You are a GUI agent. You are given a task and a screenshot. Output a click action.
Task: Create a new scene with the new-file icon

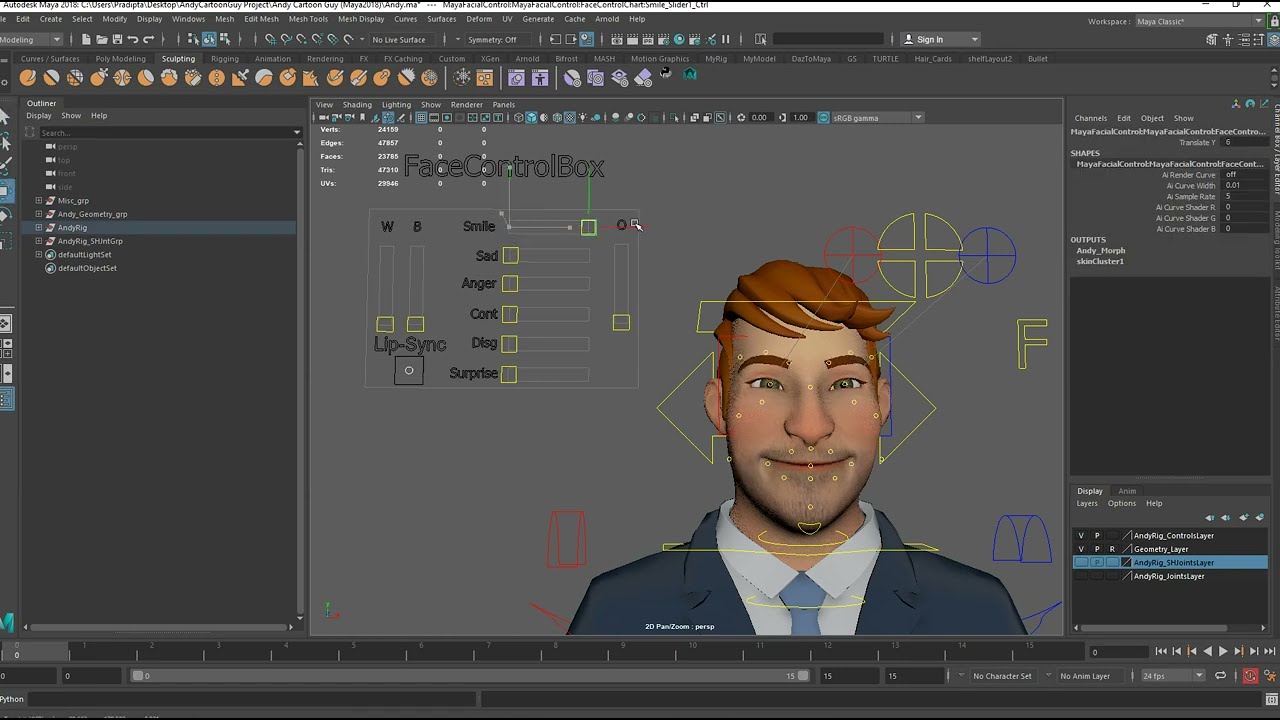[86, 39]
